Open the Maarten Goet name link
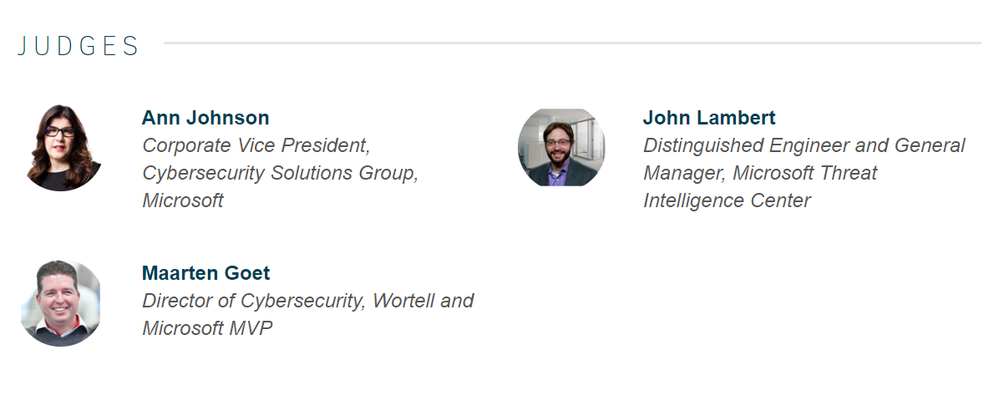The height and width of the screenshot is (411, 999). 206,273
